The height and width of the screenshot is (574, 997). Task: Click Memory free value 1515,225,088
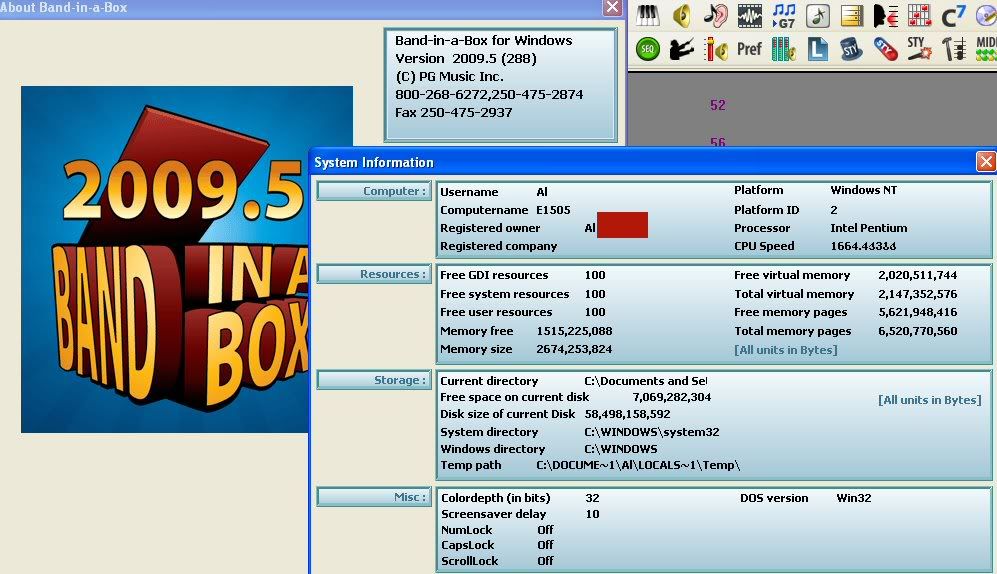pyautogui.click(x=574, y=331)
